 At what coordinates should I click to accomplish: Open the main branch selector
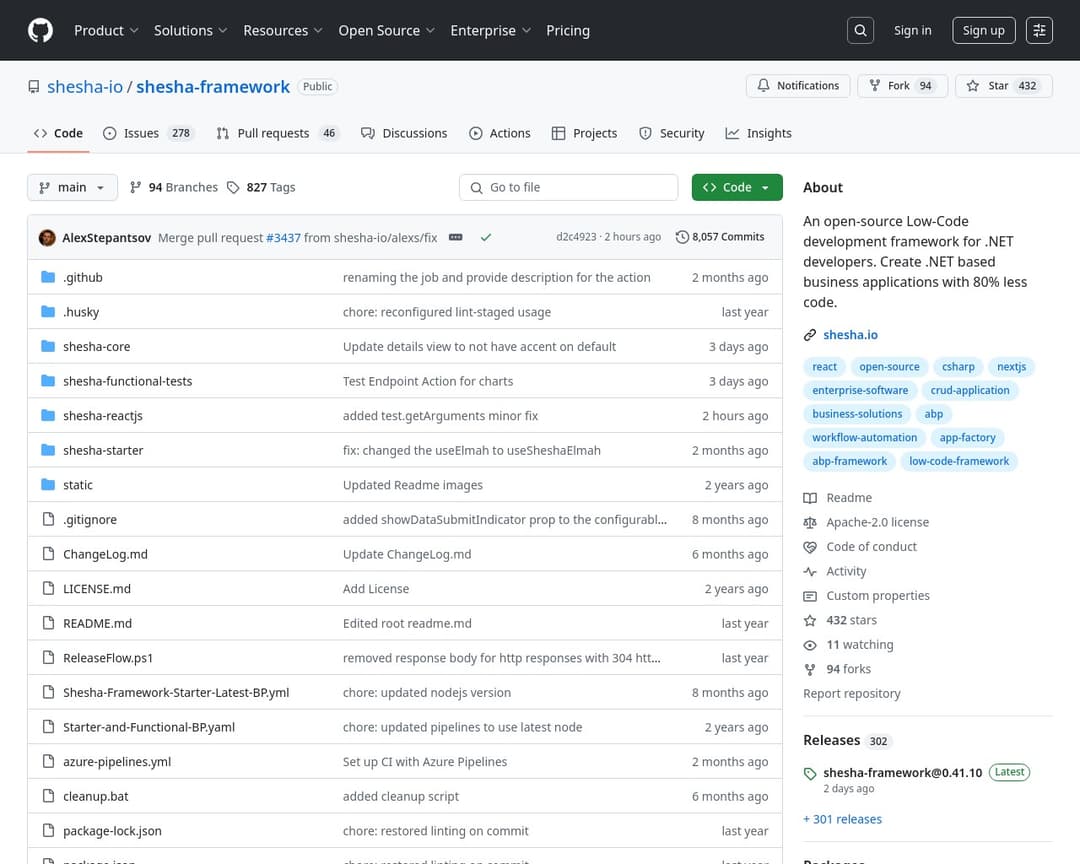pyautogui.click(x=72, y=187)
